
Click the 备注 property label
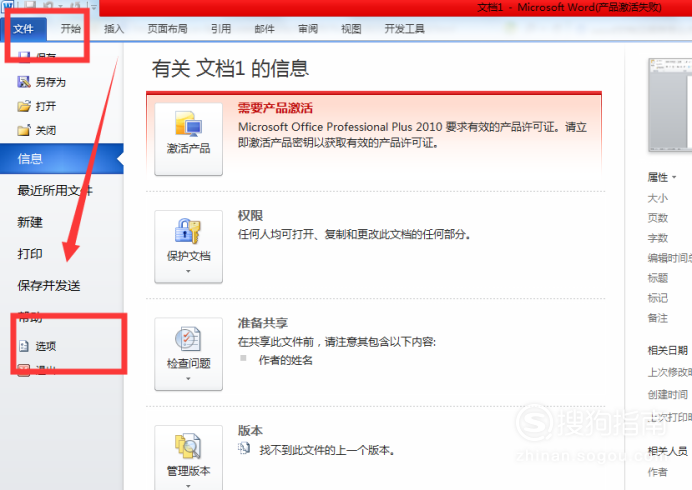pyautogui.click(x=658, y=318)
